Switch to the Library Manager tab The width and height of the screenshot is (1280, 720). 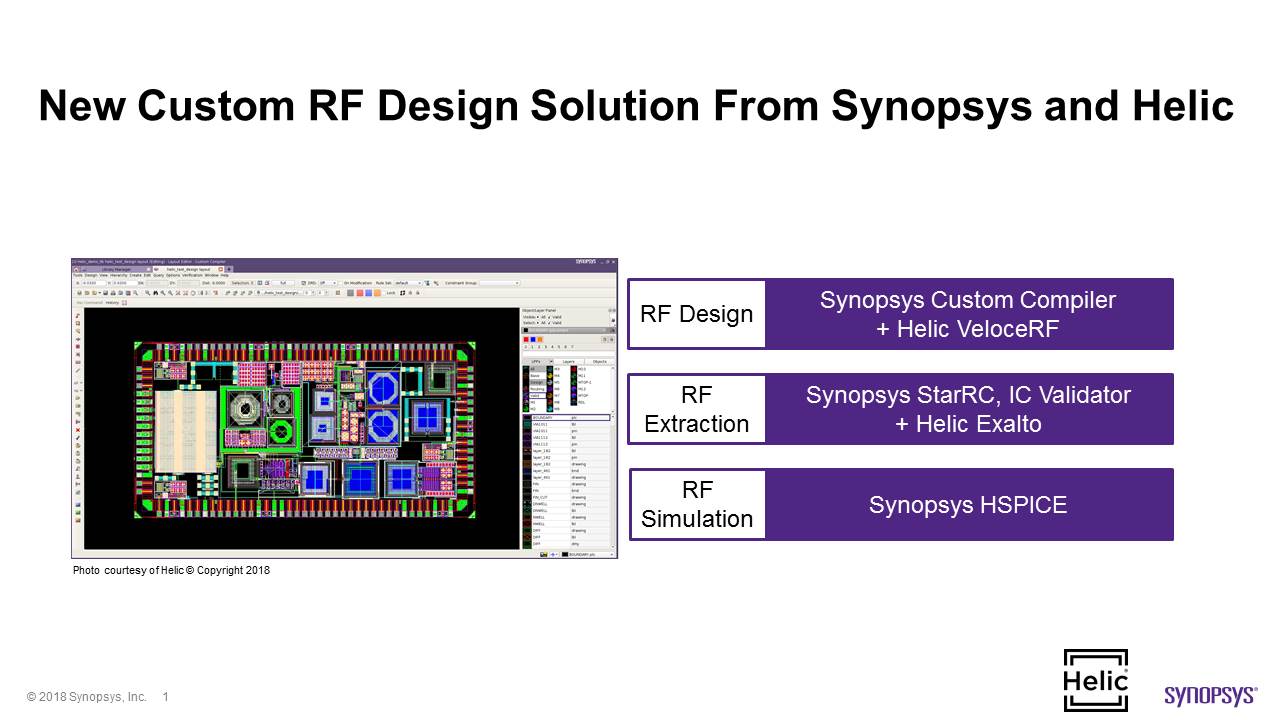pyautogui.click(x=116, y=269)
